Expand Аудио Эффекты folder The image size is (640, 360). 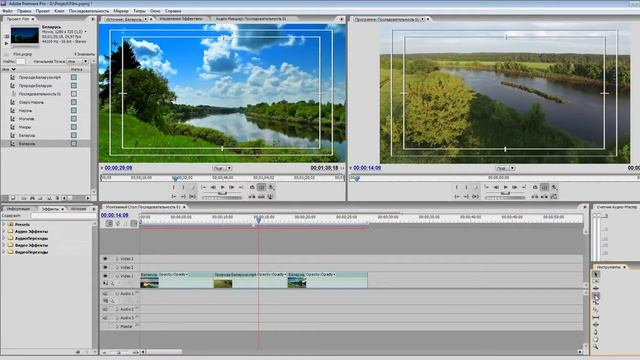coord(4,231)
